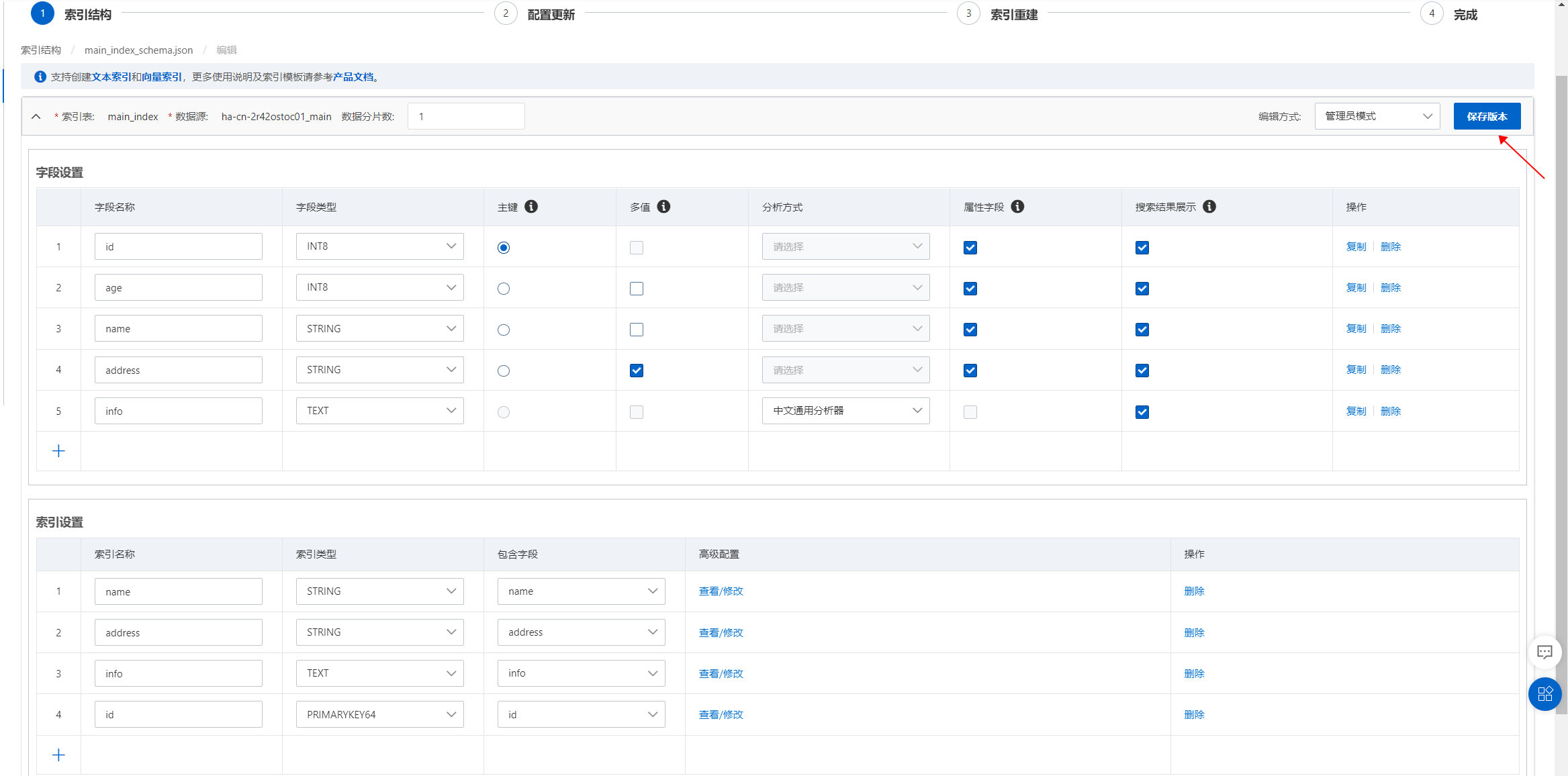Image resolution: width=1568 pixels, height=776 pixels.
Task: Uncheck attribute field checkbox for id row
Action: (x=970, y=248)
